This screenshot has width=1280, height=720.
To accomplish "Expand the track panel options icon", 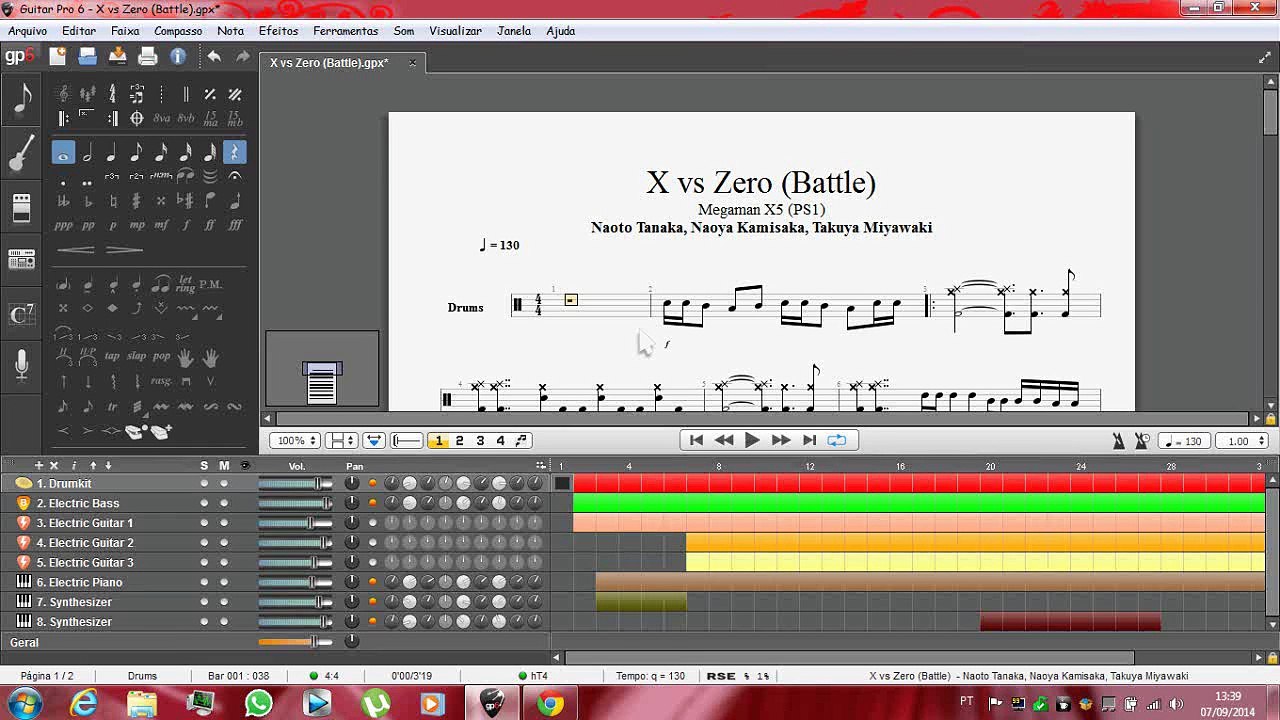I will pyautogui.click(x=541, y=465).
